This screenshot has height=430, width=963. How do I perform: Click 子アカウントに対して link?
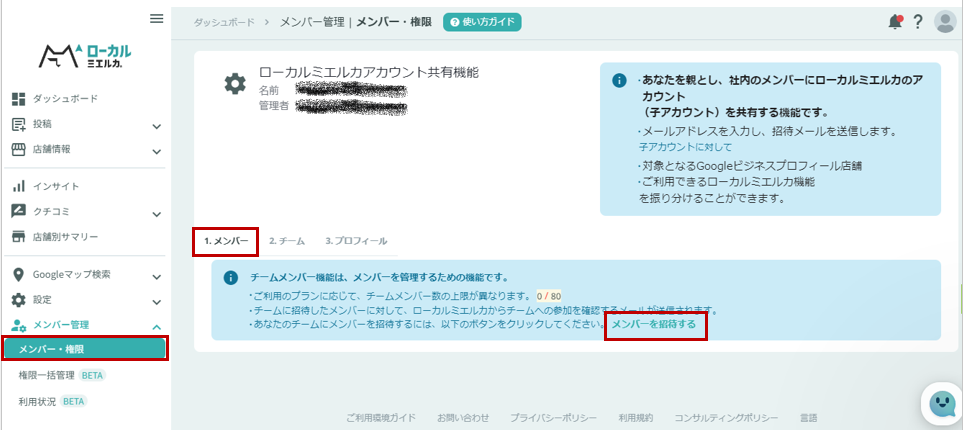pyautogui.click(x=685, y=147)
